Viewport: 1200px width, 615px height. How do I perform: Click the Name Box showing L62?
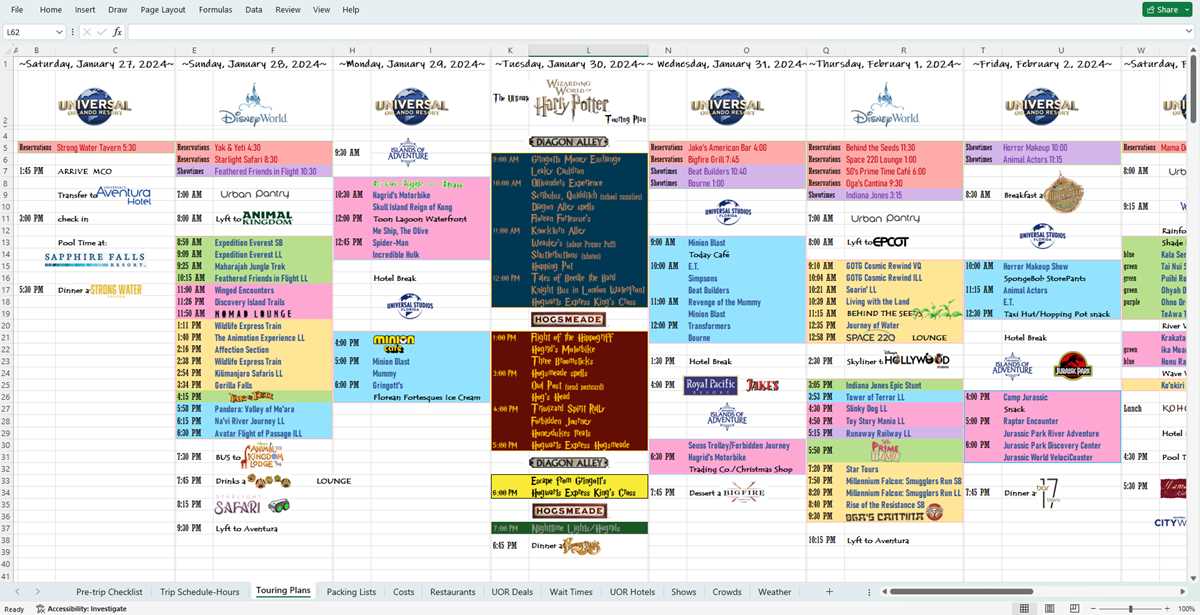pos(28,32)
